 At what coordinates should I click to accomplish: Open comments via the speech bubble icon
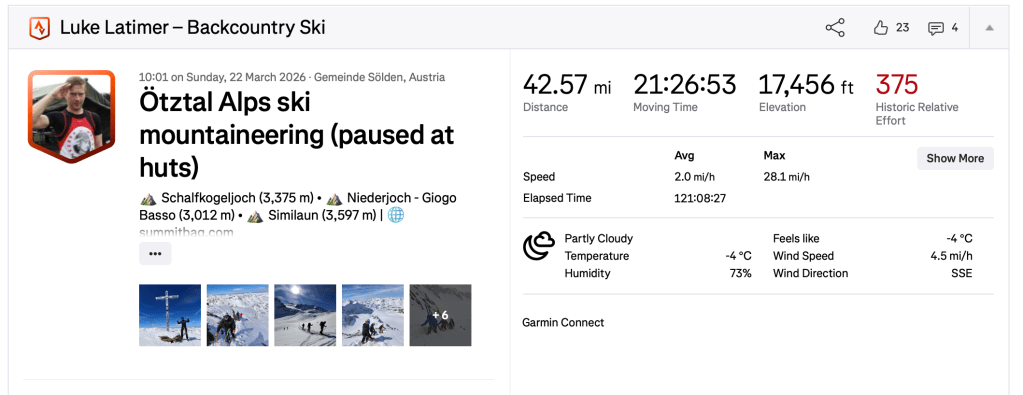coord(936,28)
